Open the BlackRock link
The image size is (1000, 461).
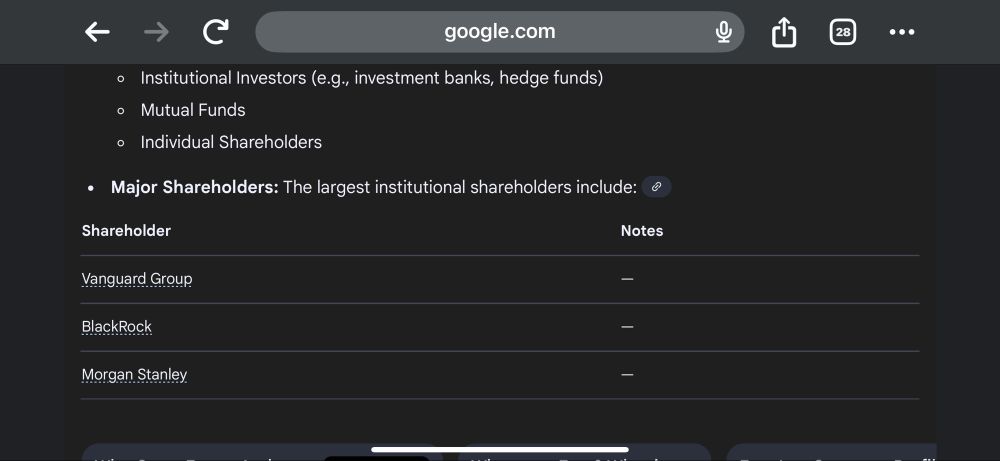(117, 326)
